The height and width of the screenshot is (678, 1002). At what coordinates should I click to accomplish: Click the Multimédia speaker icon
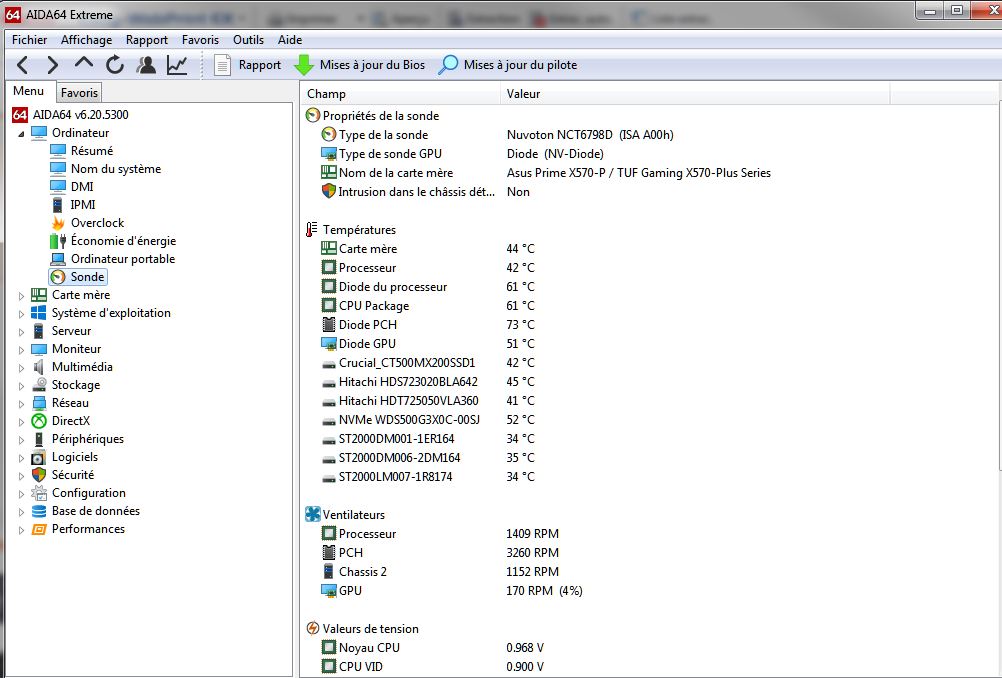pyautogui.click(x=39, y=367)
